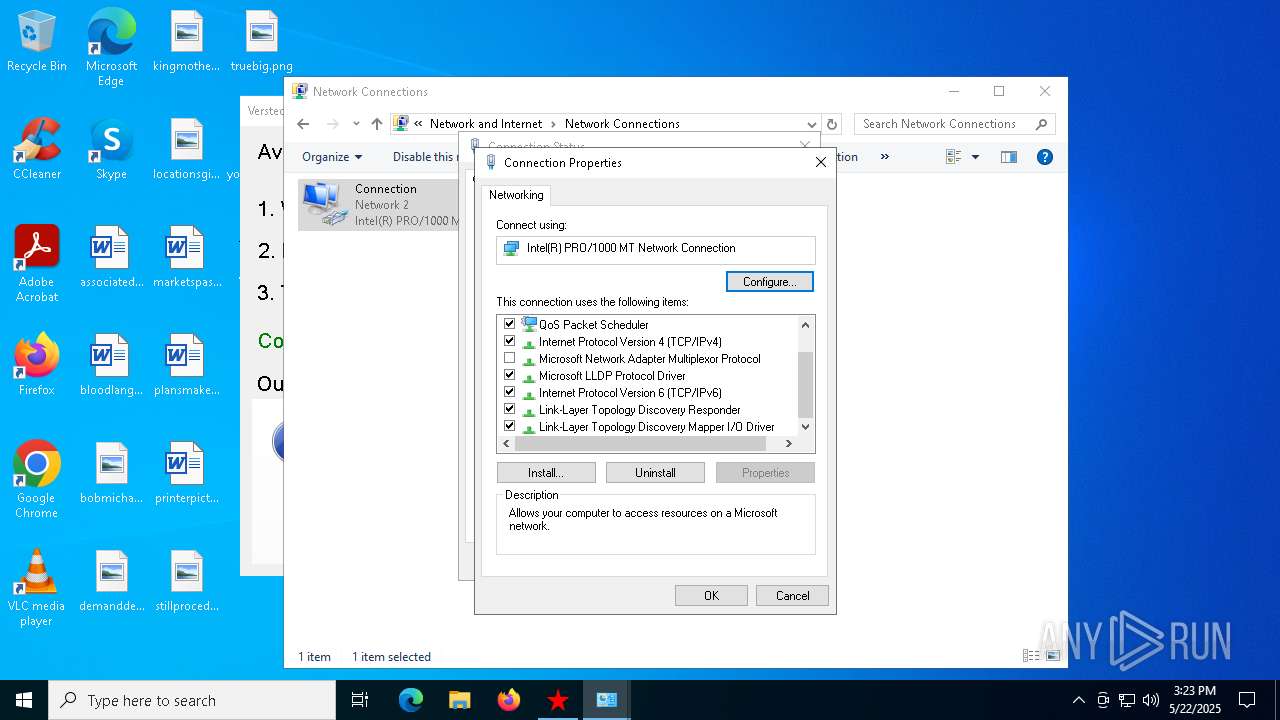
Task: Show hidden system tray icons
Action: pyautogui.click(x=1078, y=700)
